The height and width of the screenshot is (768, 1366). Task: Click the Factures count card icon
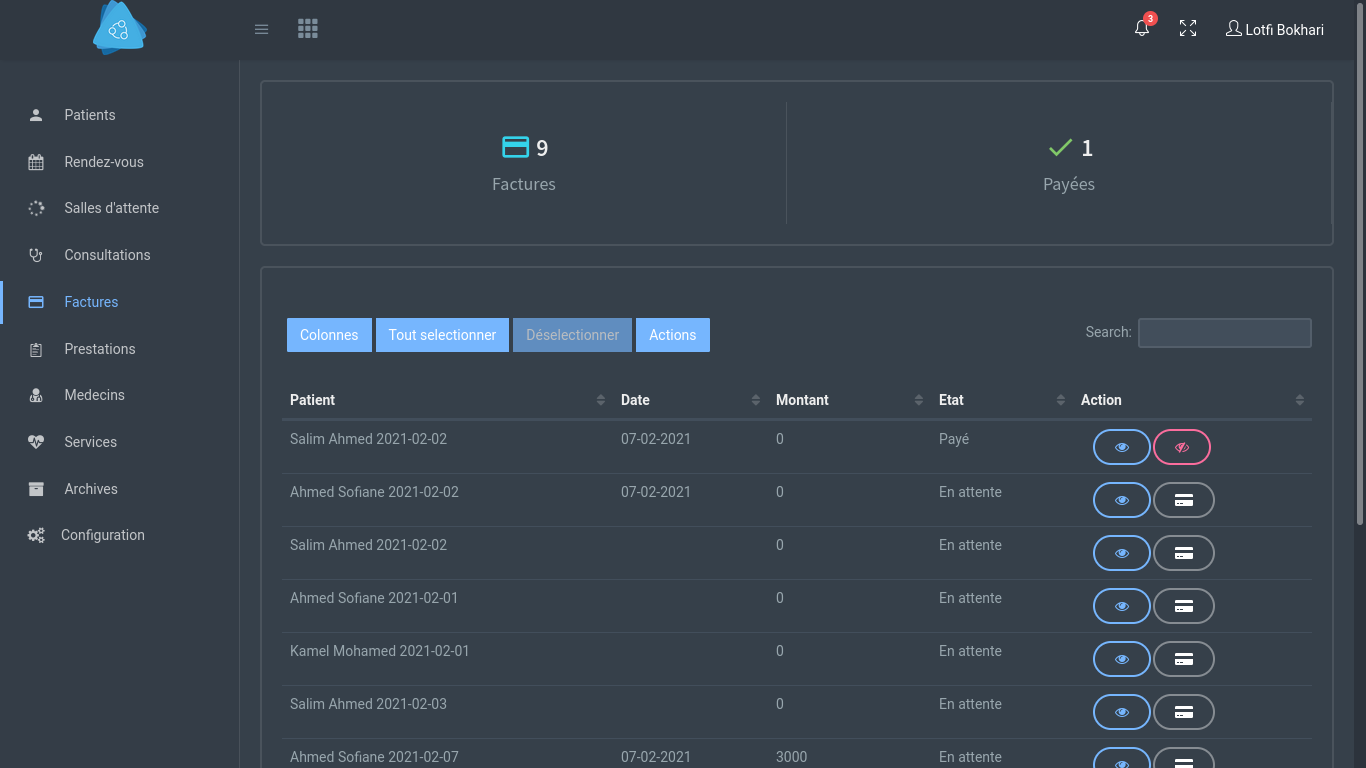coord(515,147)
